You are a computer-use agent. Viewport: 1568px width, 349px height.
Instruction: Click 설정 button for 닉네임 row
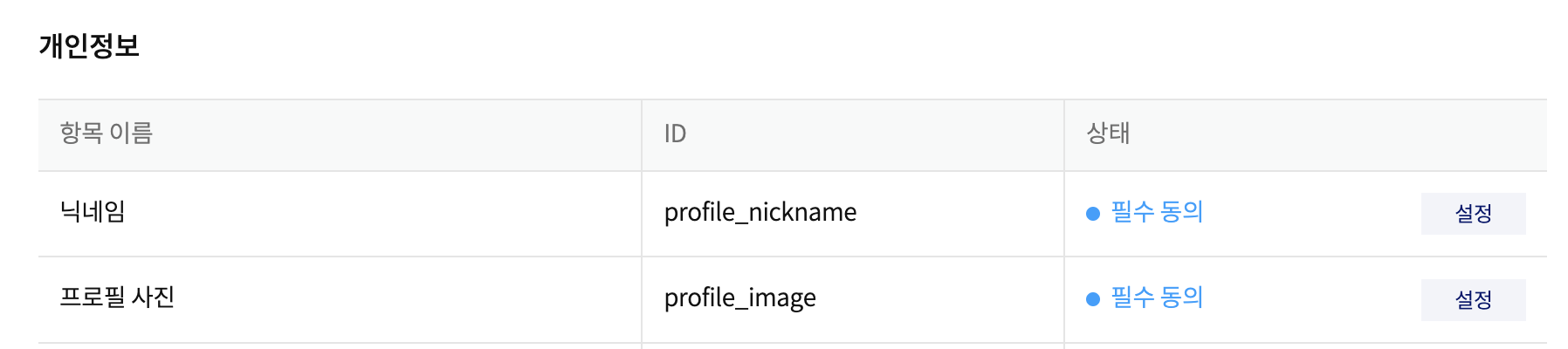pyautogui.click(x=1473, y=214)
